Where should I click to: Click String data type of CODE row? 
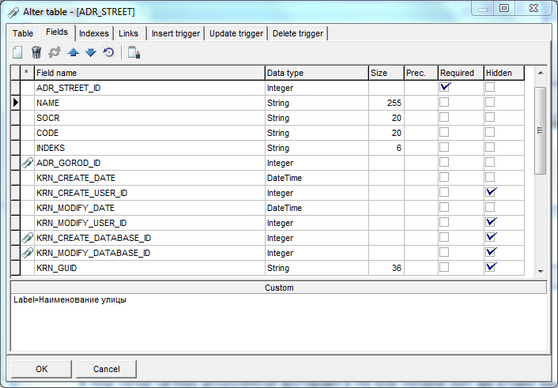click(278, 133)
